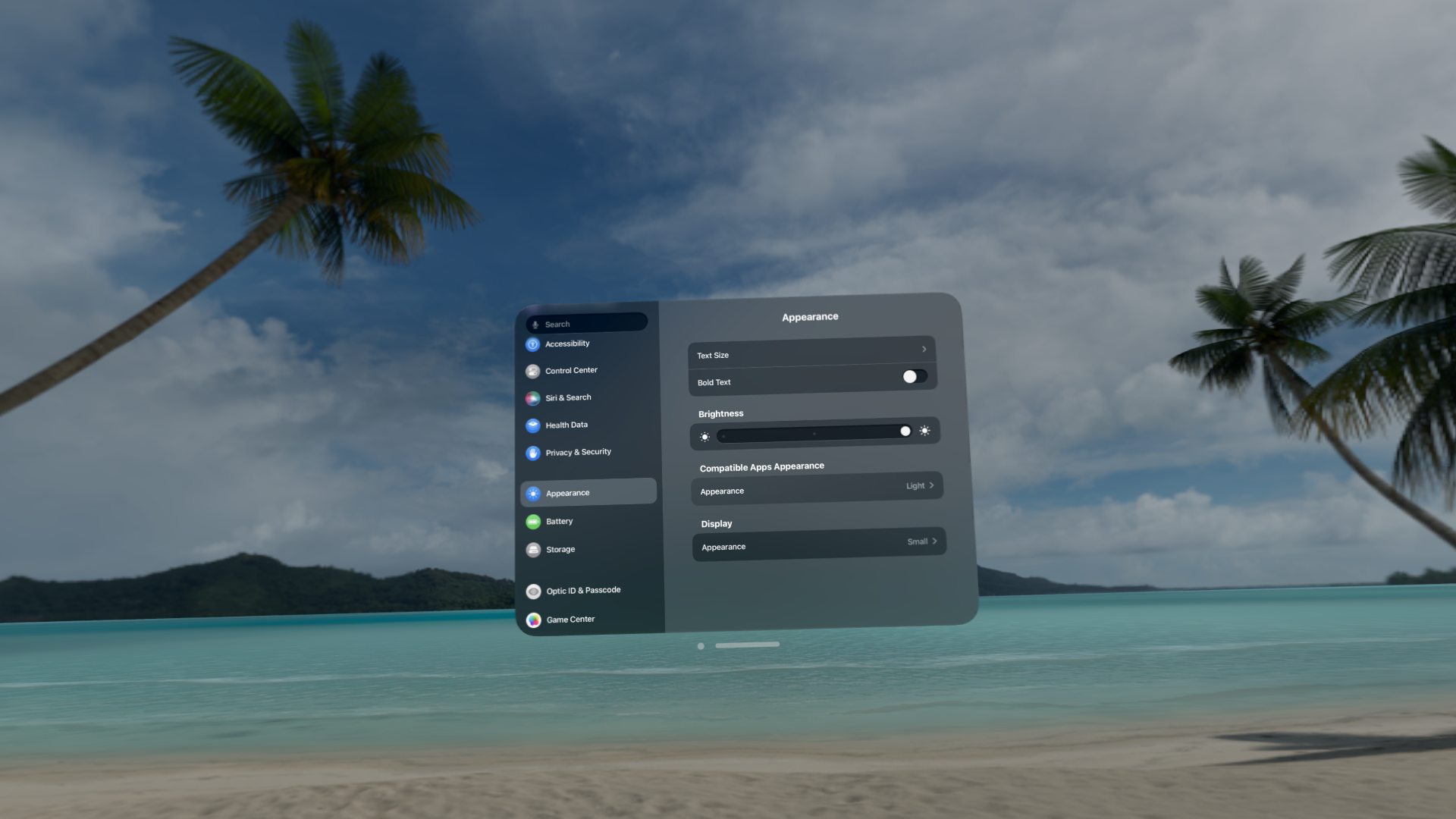Click the Brightness slider thumb
This screenshot has height=819, width=1456.
905,431
